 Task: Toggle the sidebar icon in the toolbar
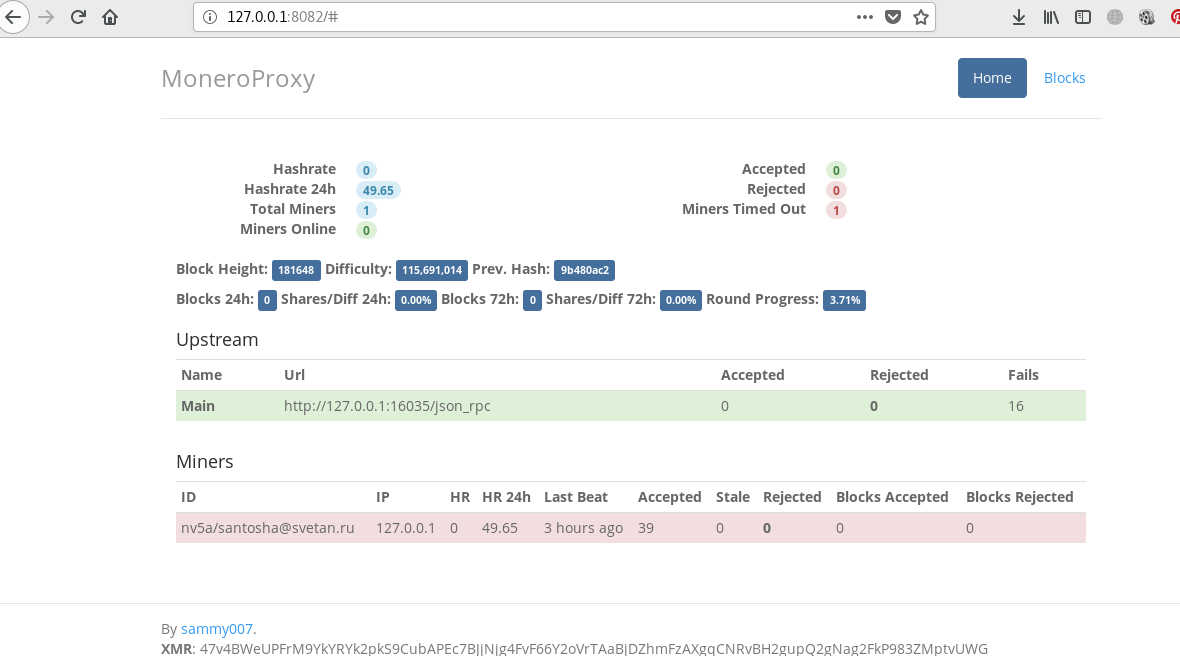(x=1083, y=17)
